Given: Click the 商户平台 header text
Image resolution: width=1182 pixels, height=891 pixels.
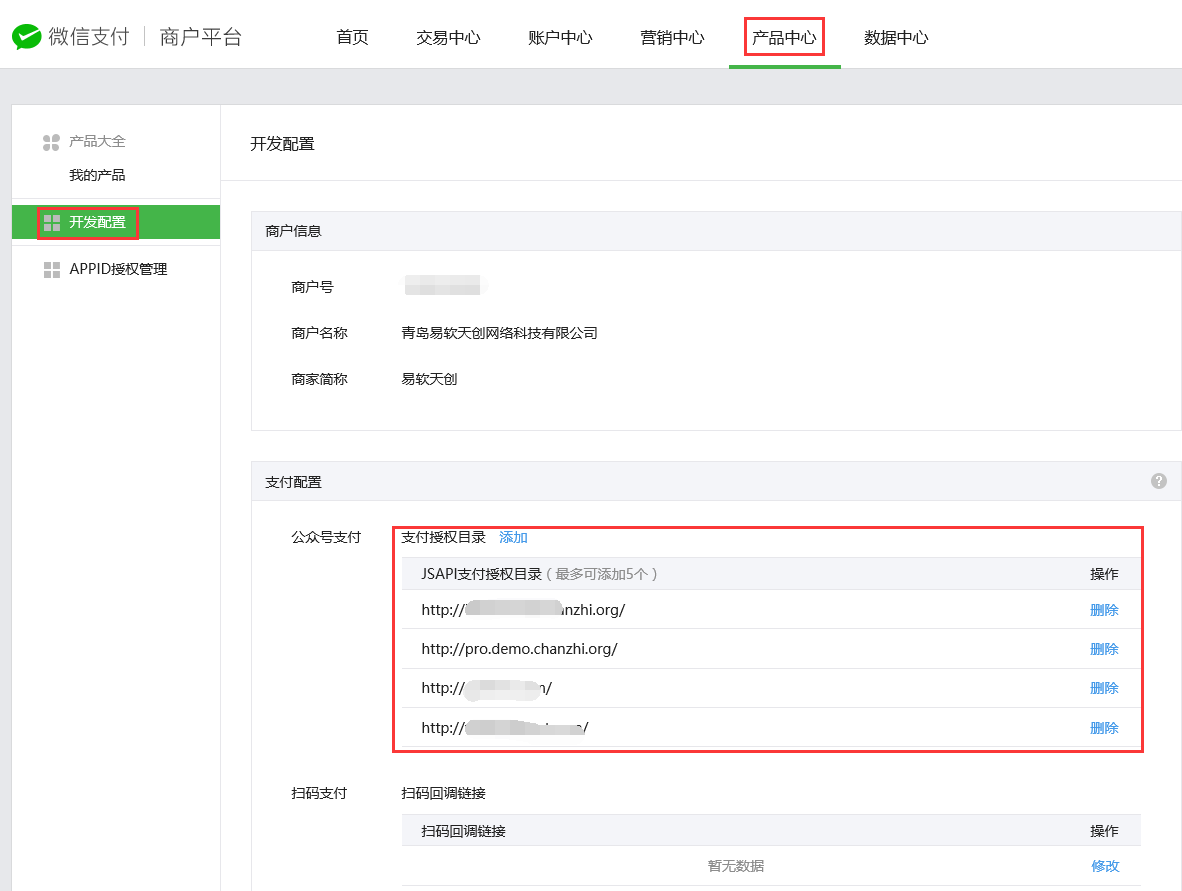Looking at the screenshot, I should click(x=201, y=38).
